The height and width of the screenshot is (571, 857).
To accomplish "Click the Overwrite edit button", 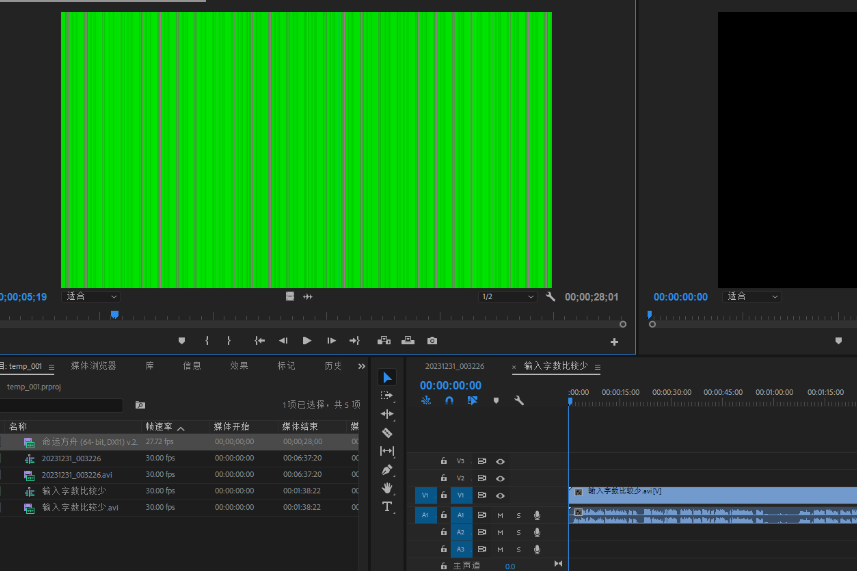I will click(x=408, y=341).
